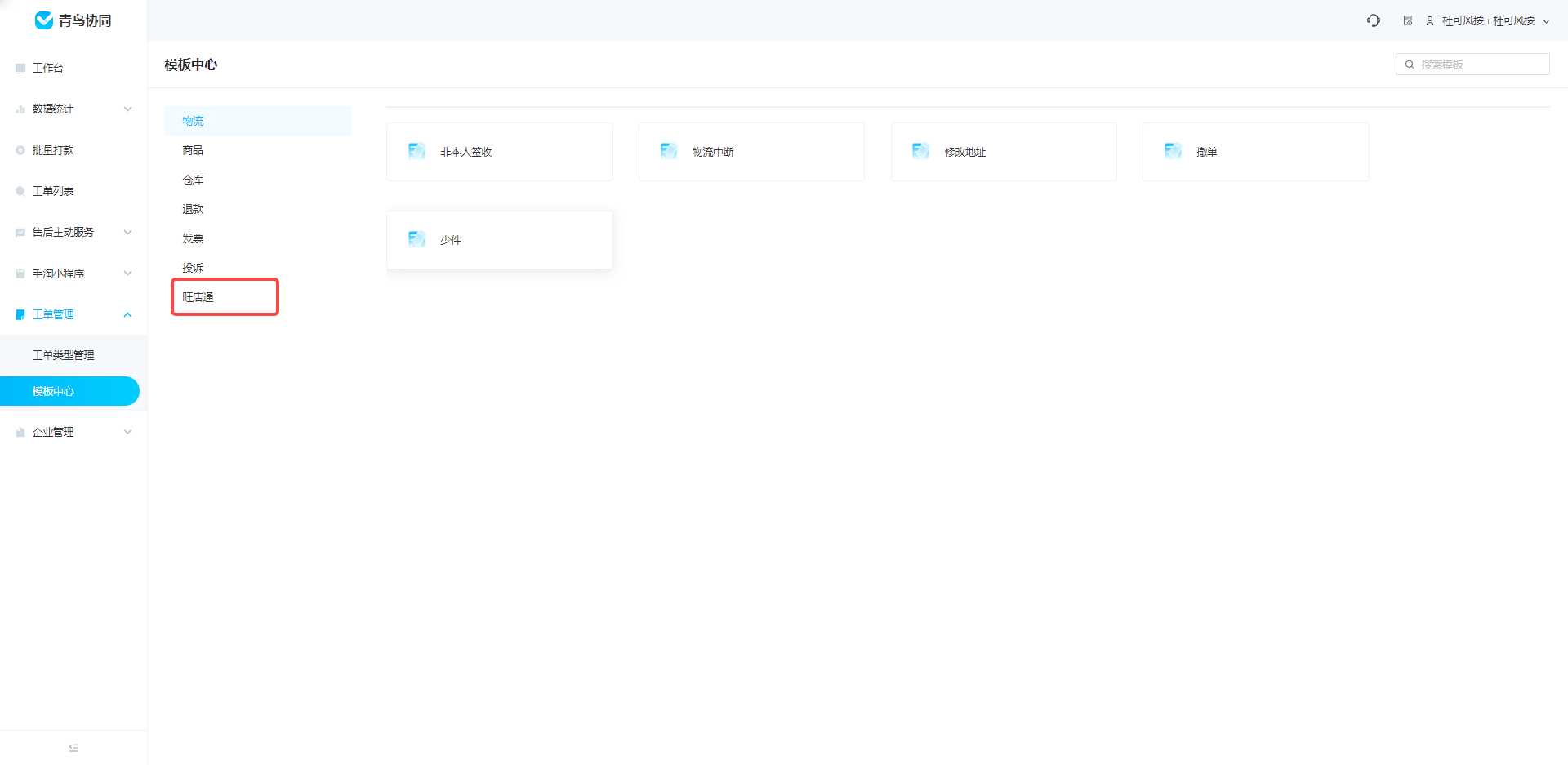The height and width of the screenshot is (765, 1568).
Task: Select the 投诉 category
Action: click(258, 268)
